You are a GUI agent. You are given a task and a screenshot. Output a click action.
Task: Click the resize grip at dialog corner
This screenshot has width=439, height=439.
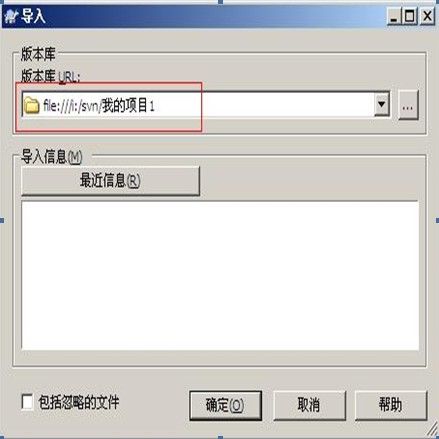tap(433, 430)
